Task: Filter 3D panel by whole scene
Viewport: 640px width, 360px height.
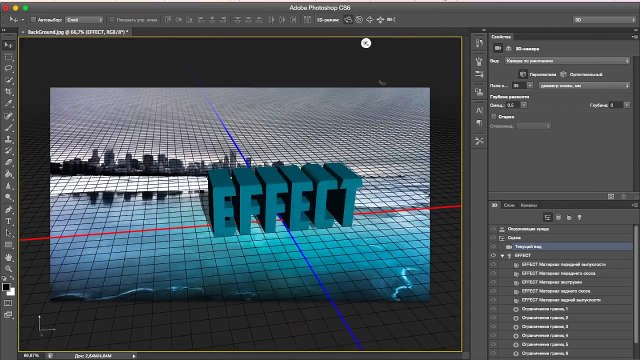Action: click(x=548, y=218)
